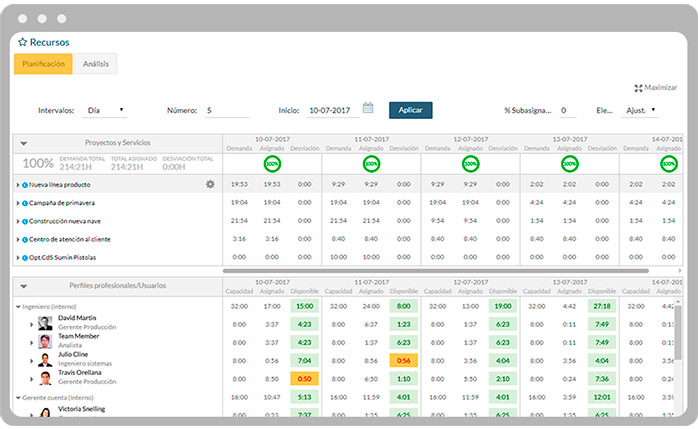Click the star icon beside Recursos
Viewport: 698px width, 429px height.
pos(22,42)
